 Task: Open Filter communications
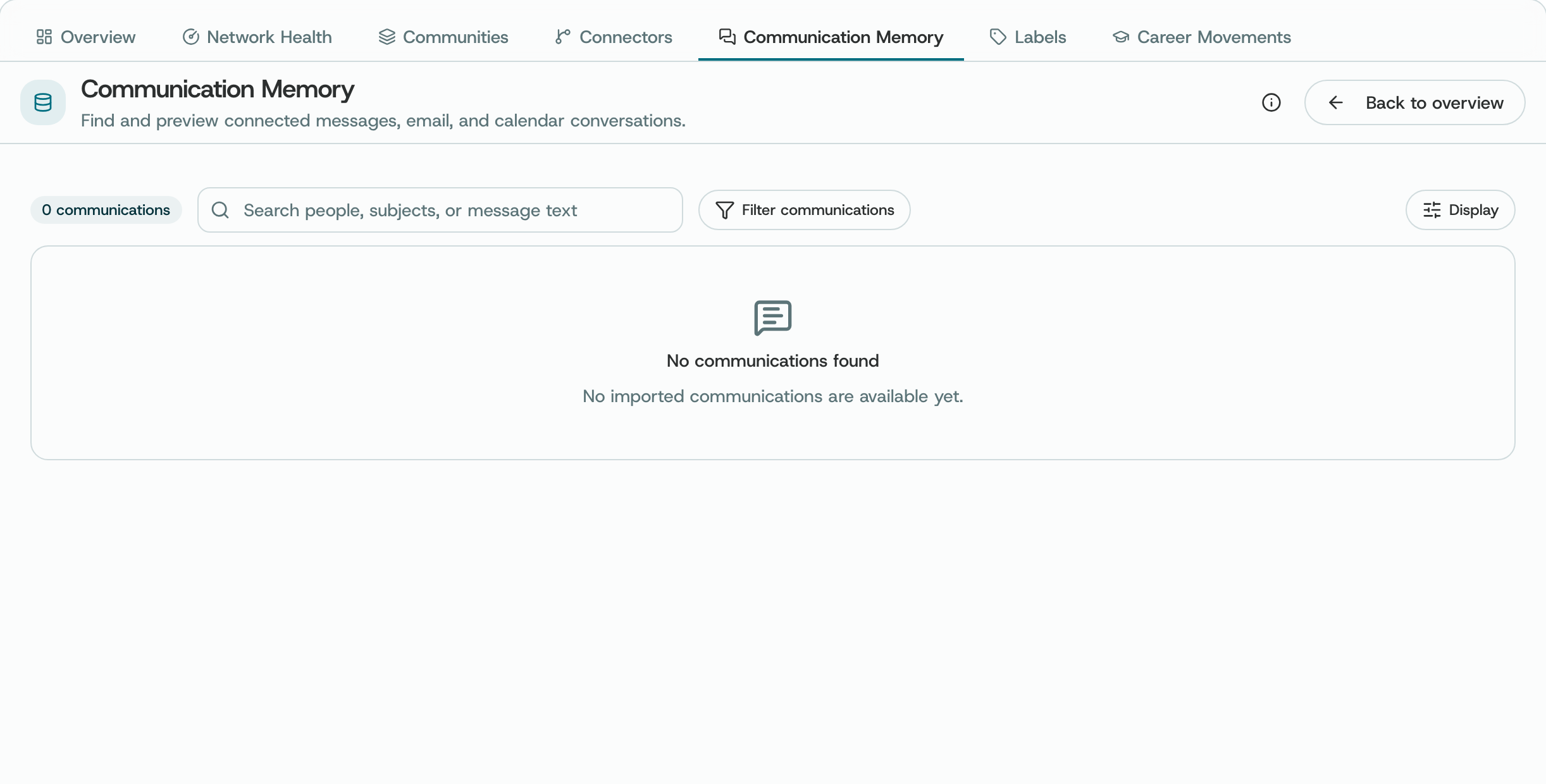pyautogui.click(x=804, y=210)
